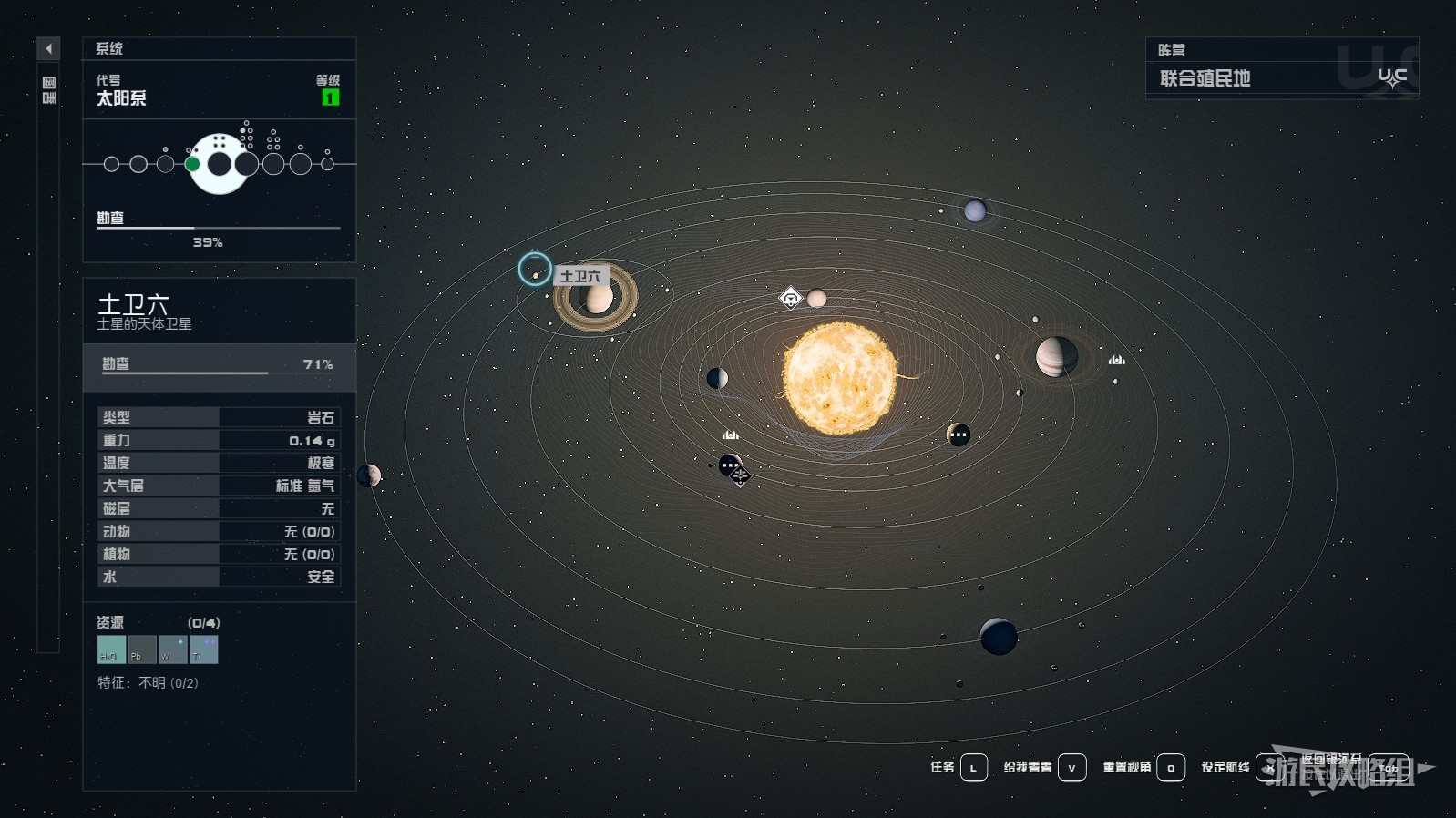Click 设定航线 set course label

pyautogui.click(x=1225, y=767)
